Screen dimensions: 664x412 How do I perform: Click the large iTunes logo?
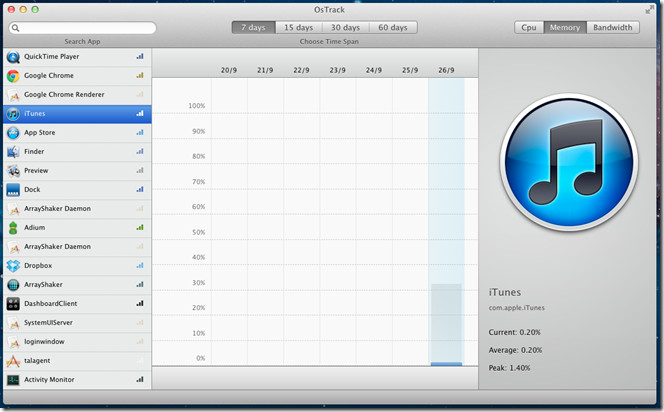(x=567, y=164)
